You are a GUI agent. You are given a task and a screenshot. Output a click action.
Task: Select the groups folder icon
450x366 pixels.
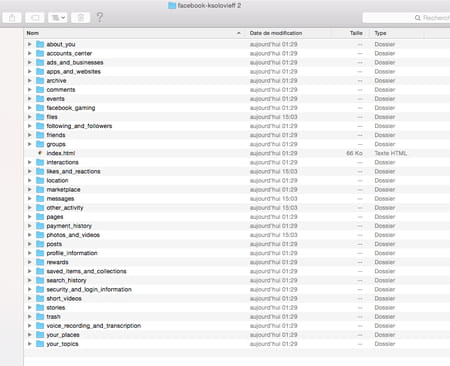click(40, 144)
